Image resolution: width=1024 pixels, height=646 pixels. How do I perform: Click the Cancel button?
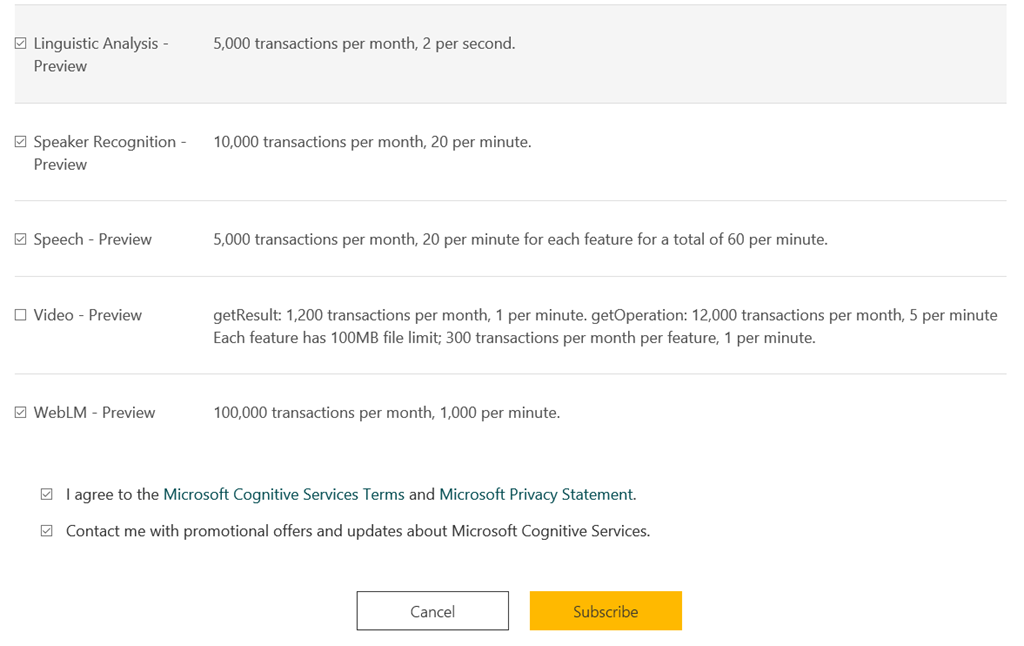[432, 611]
